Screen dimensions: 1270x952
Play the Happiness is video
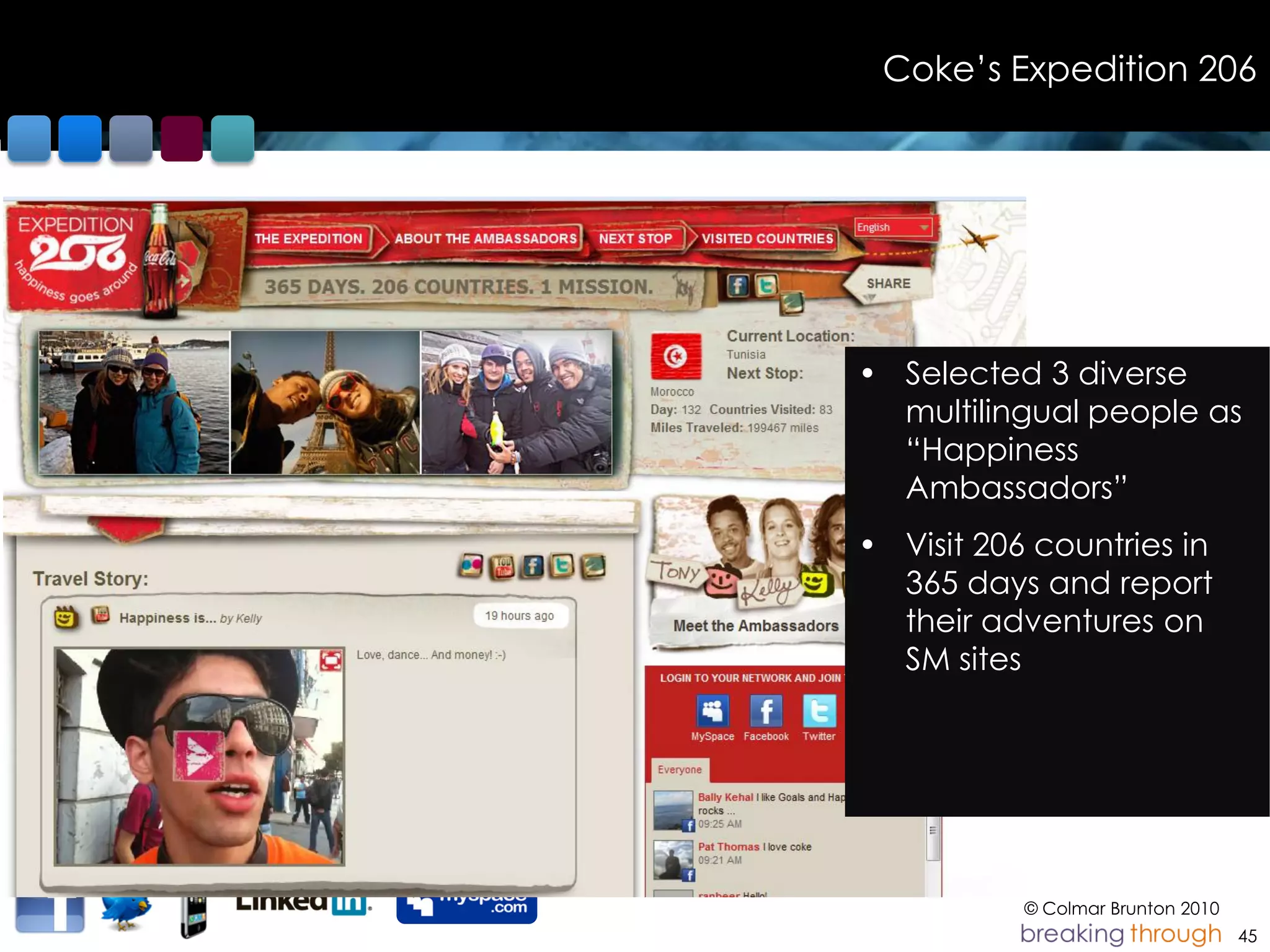click(198, 756)
